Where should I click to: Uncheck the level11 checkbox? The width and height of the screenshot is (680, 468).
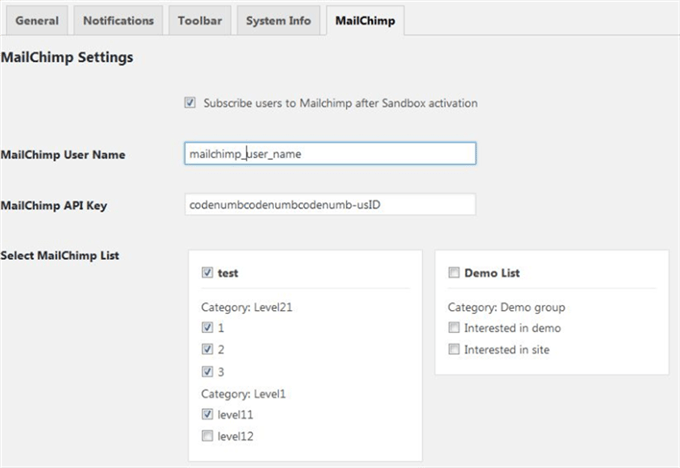pyautogui.click(x=207, y=414)
